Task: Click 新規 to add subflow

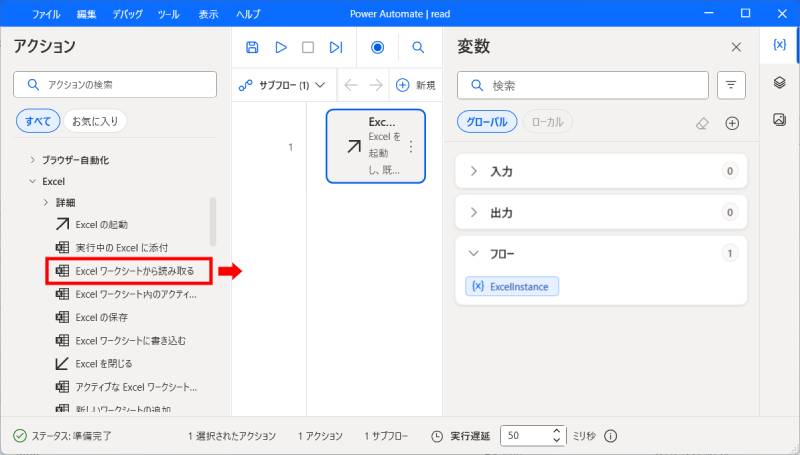Action: tap(416, 85)
